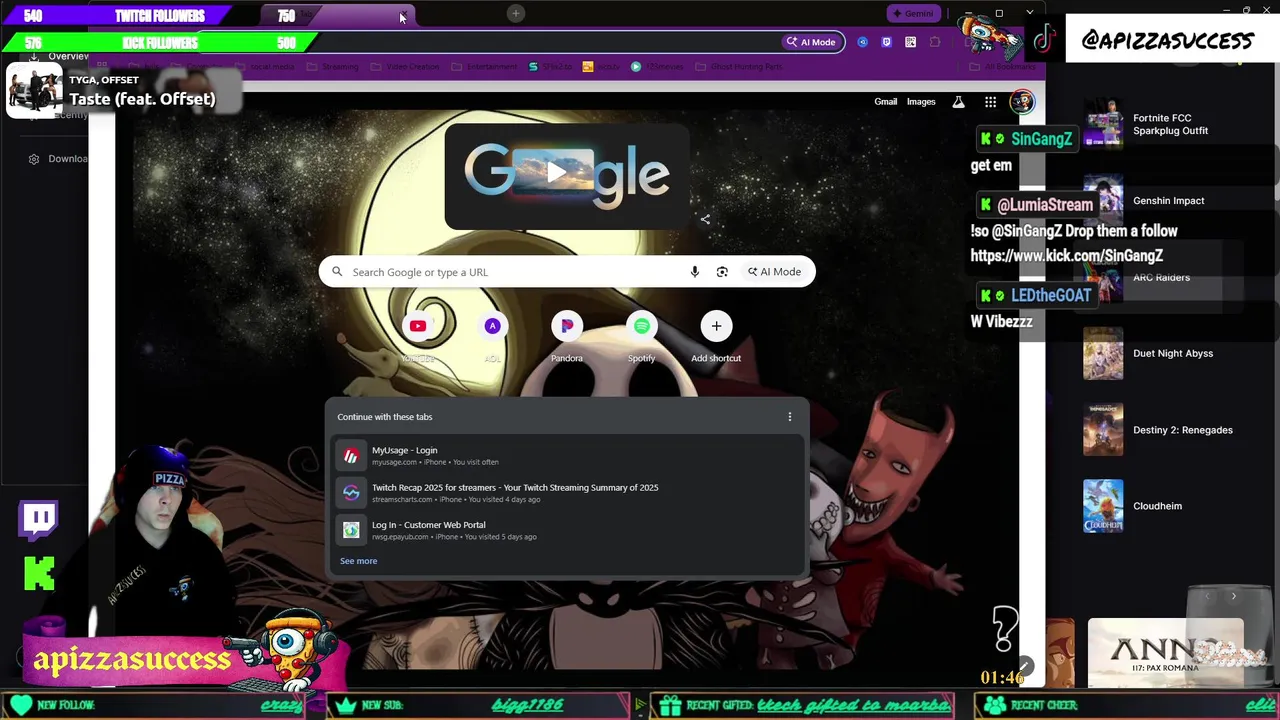Select the Genshin Impact item

pos(1160,200)
